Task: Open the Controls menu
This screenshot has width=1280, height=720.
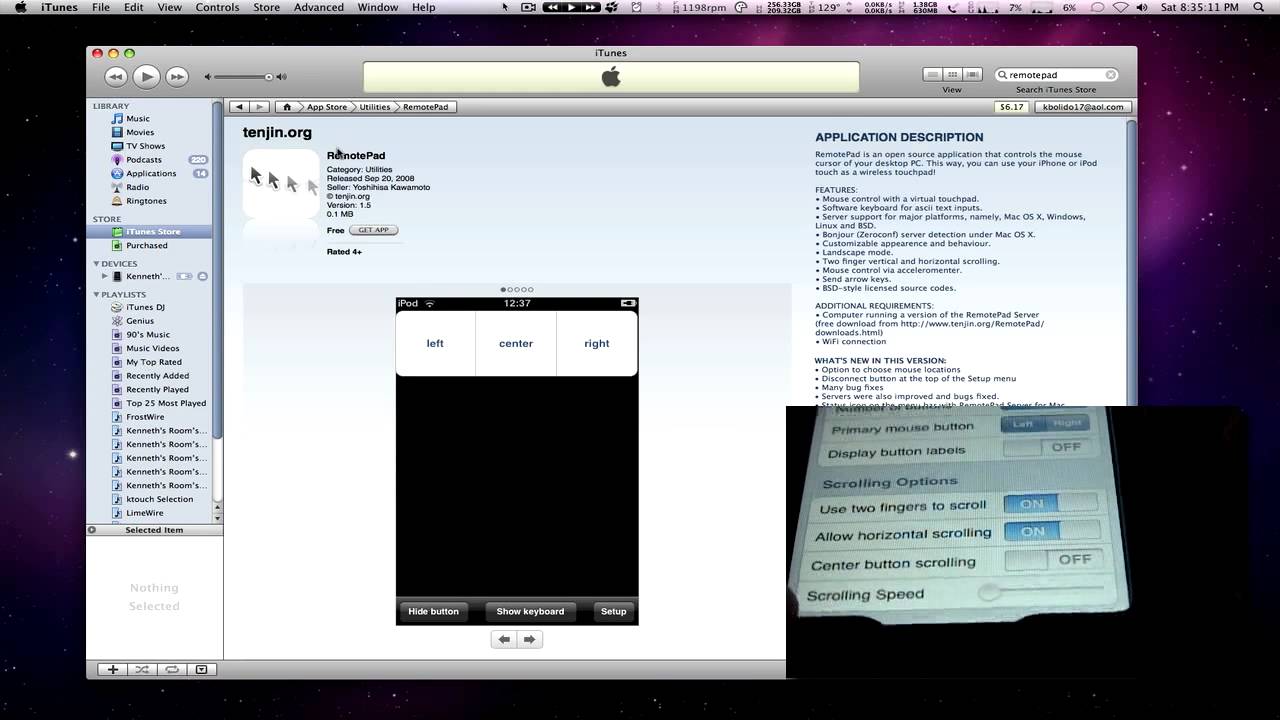Action: click(217, 7)
